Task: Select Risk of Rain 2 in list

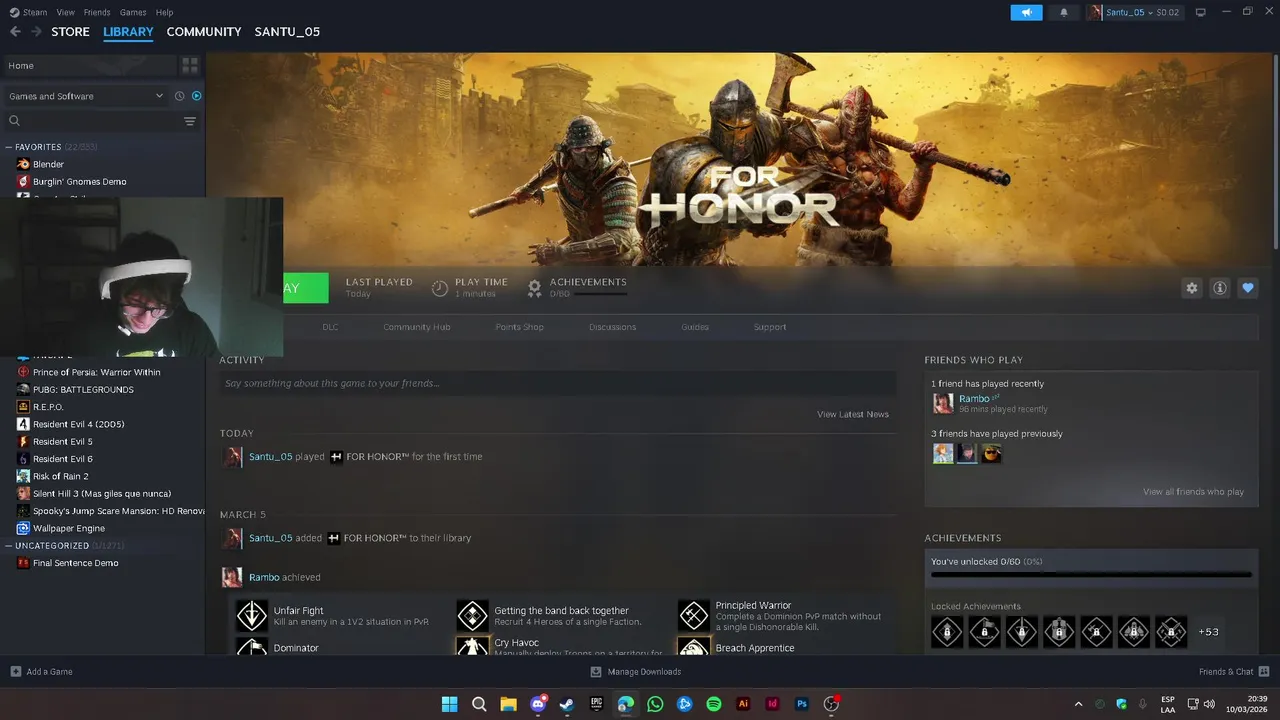Action: (60, 476)
